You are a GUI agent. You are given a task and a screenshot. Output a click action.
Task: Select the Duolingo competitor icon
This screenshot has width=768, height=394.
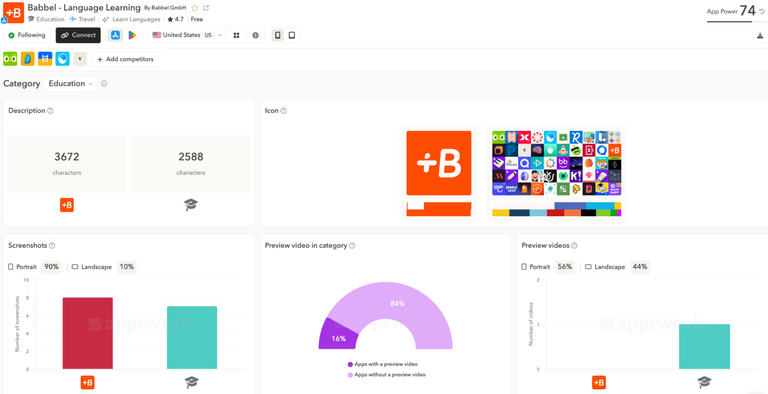coord(10,59)
